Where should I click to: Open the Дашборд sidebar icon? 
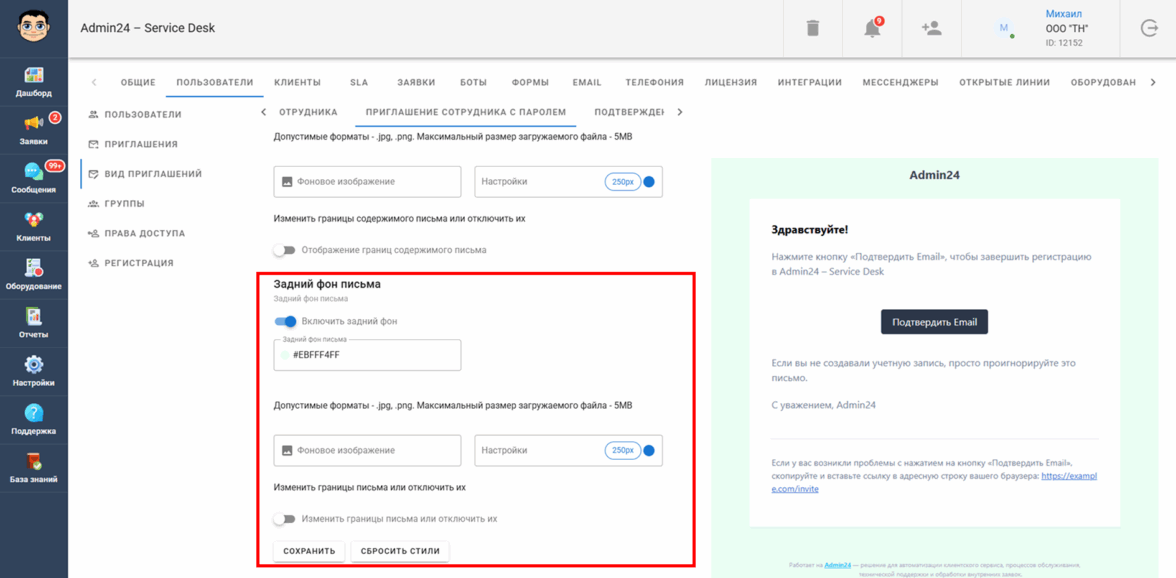34,76
